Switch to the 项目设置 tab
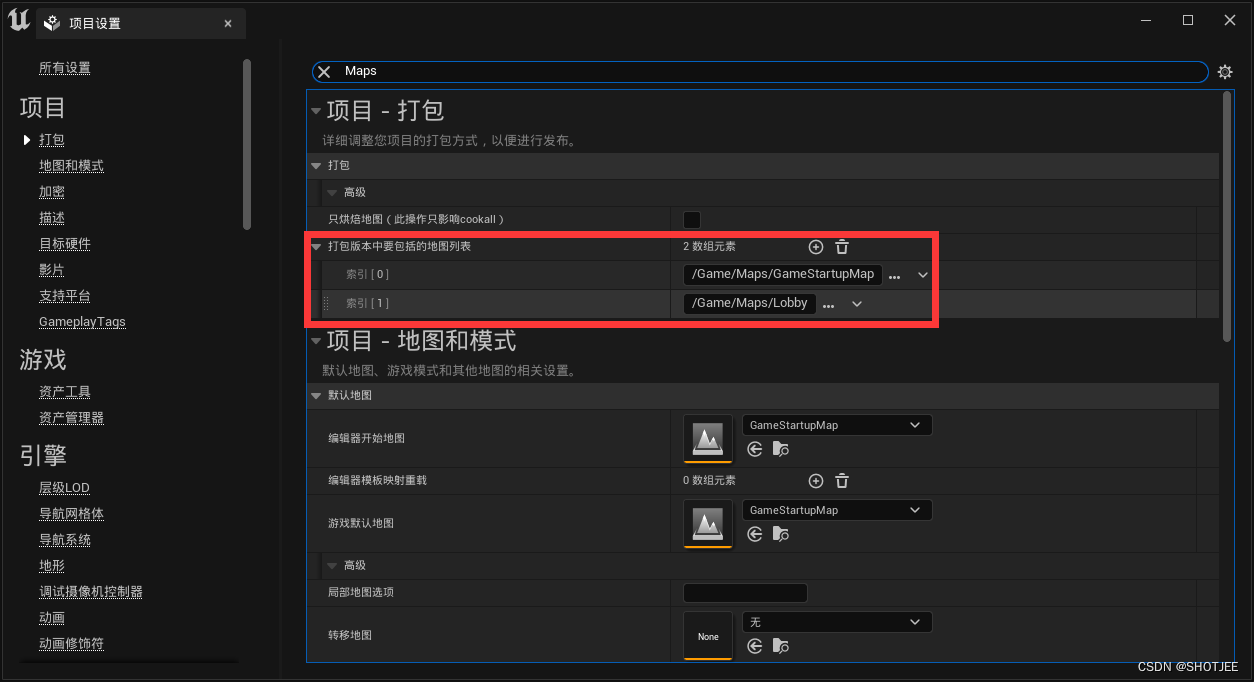 pos(130,22)
